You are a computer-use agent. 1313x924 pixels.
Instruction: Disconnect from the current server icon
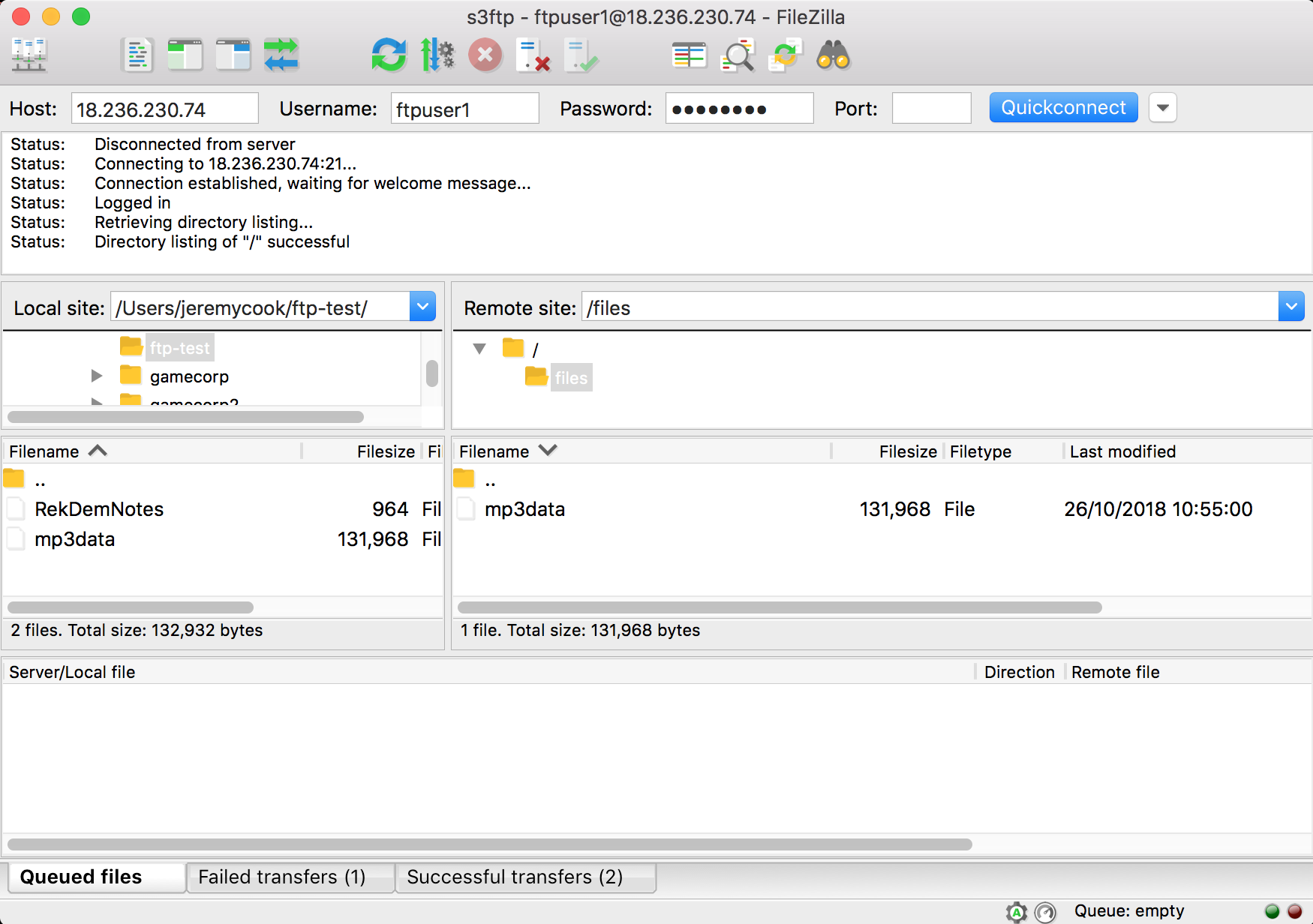click(x=533, y=55)
